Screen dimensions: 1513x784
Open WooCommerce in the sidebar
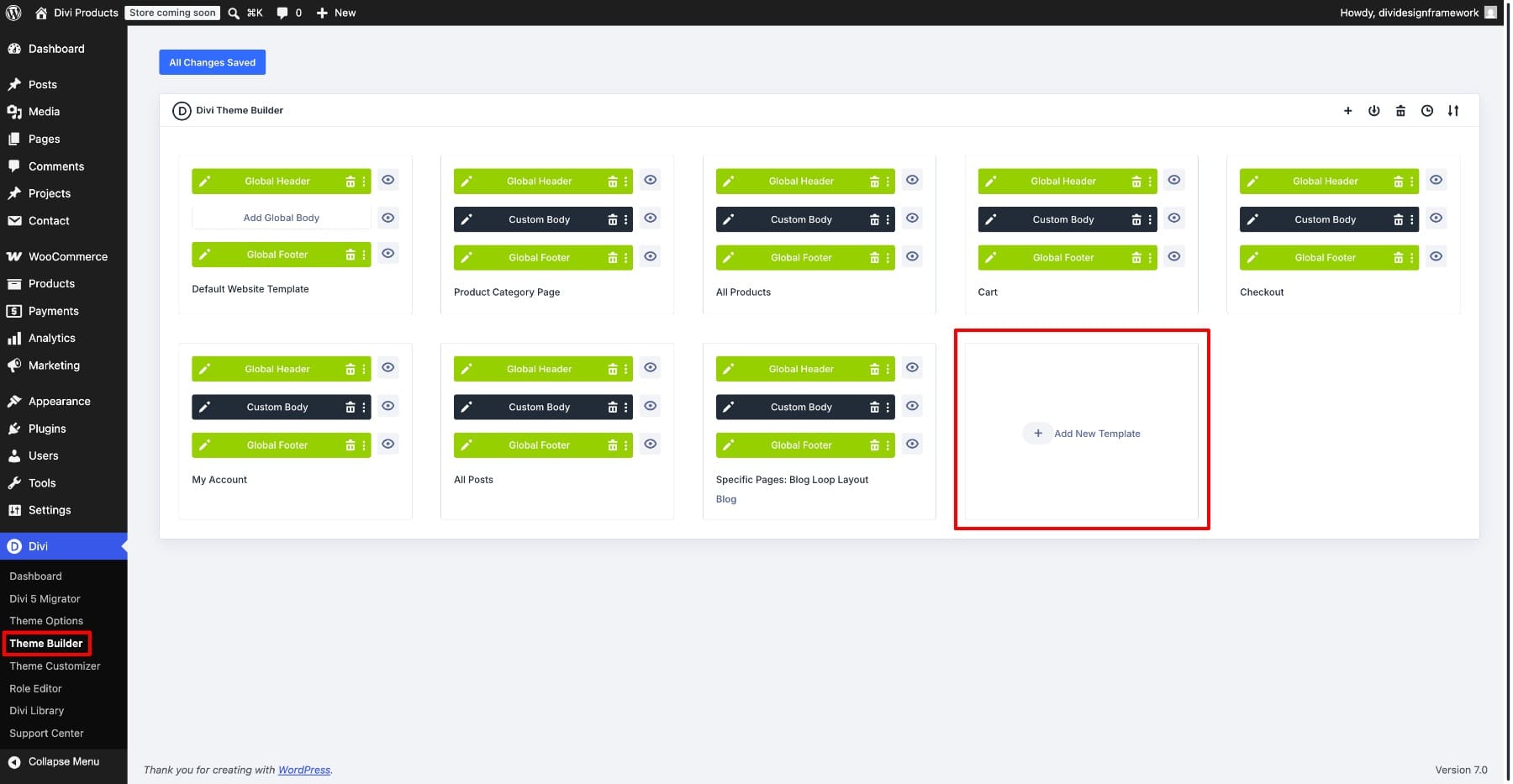(64, 256)
